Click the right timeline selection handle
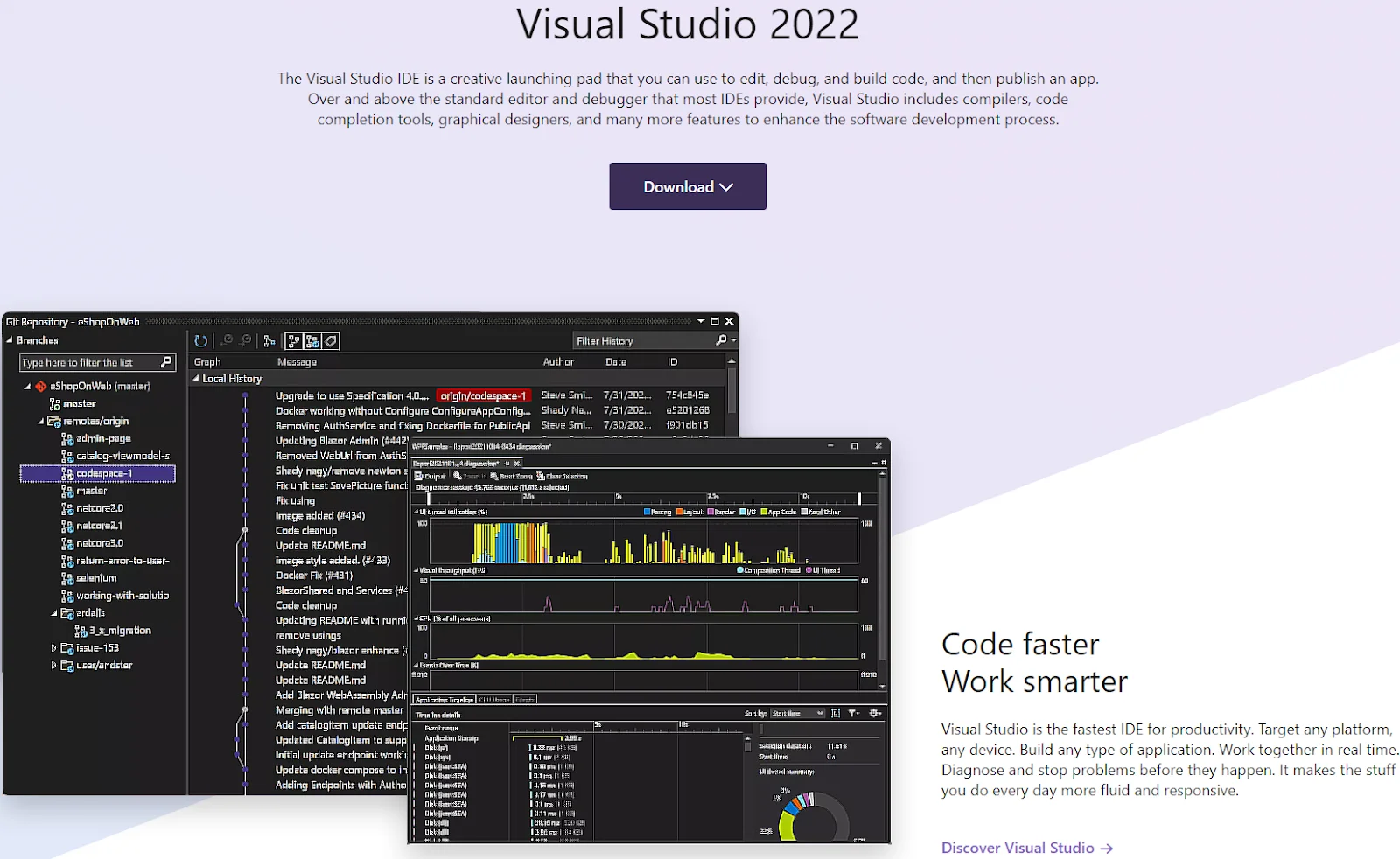Screen dimensions: 1400x859 click(x=859, y=499)
